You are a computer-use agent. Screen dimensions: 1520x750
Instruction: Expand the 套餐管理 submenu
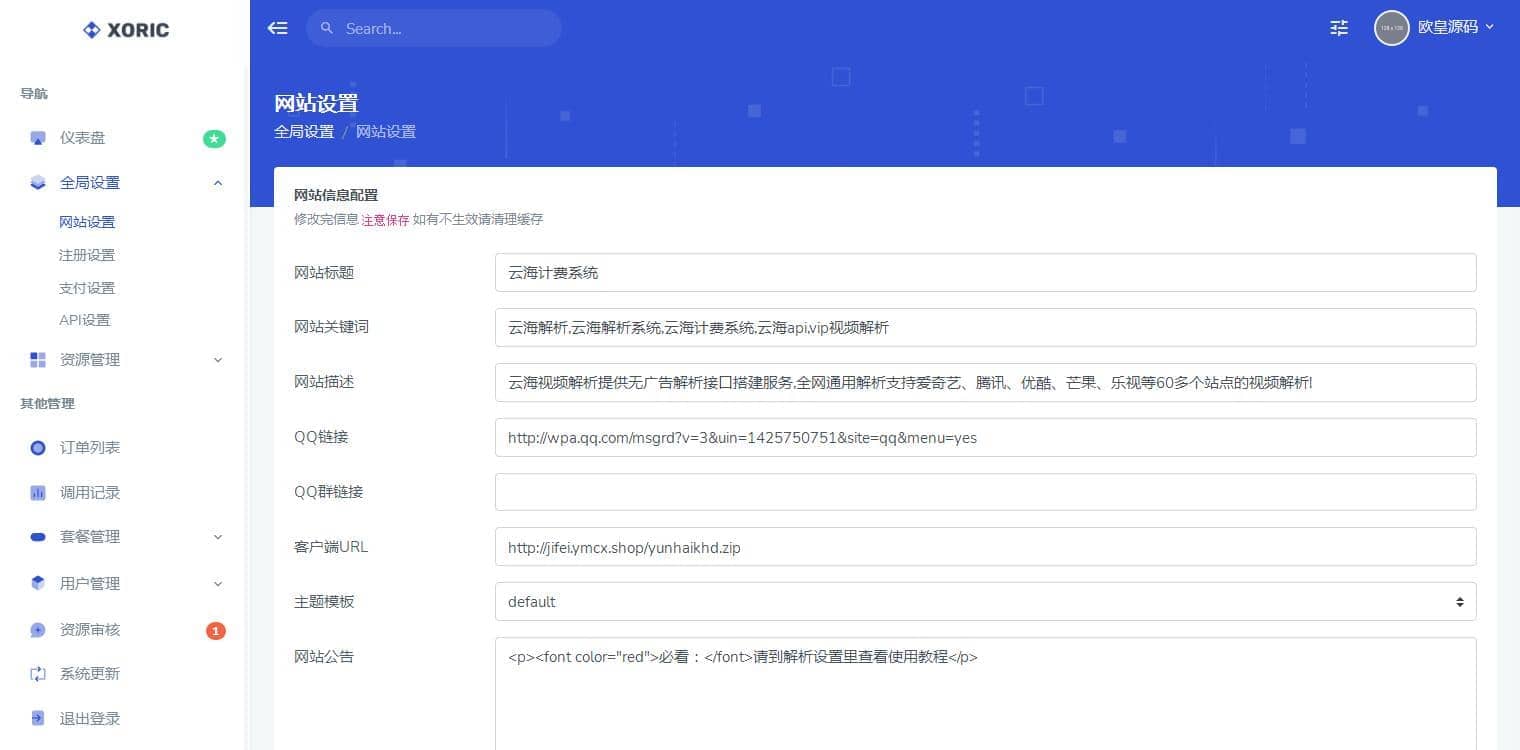(x=218, y=537)
